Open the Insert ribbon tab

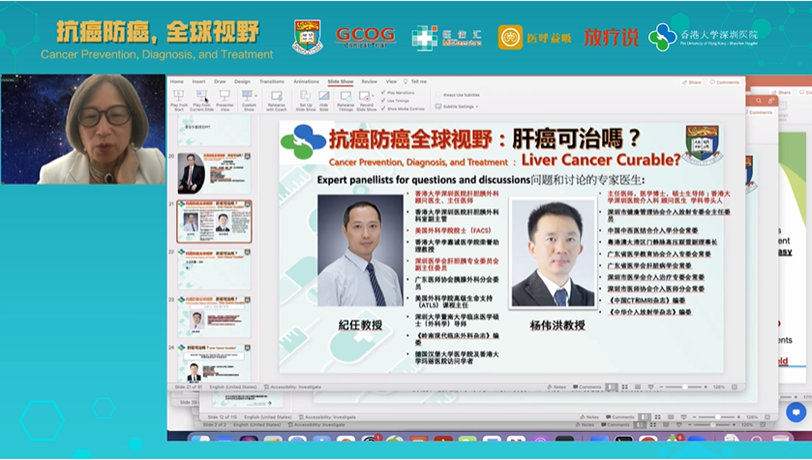click(x=199, y=81)
